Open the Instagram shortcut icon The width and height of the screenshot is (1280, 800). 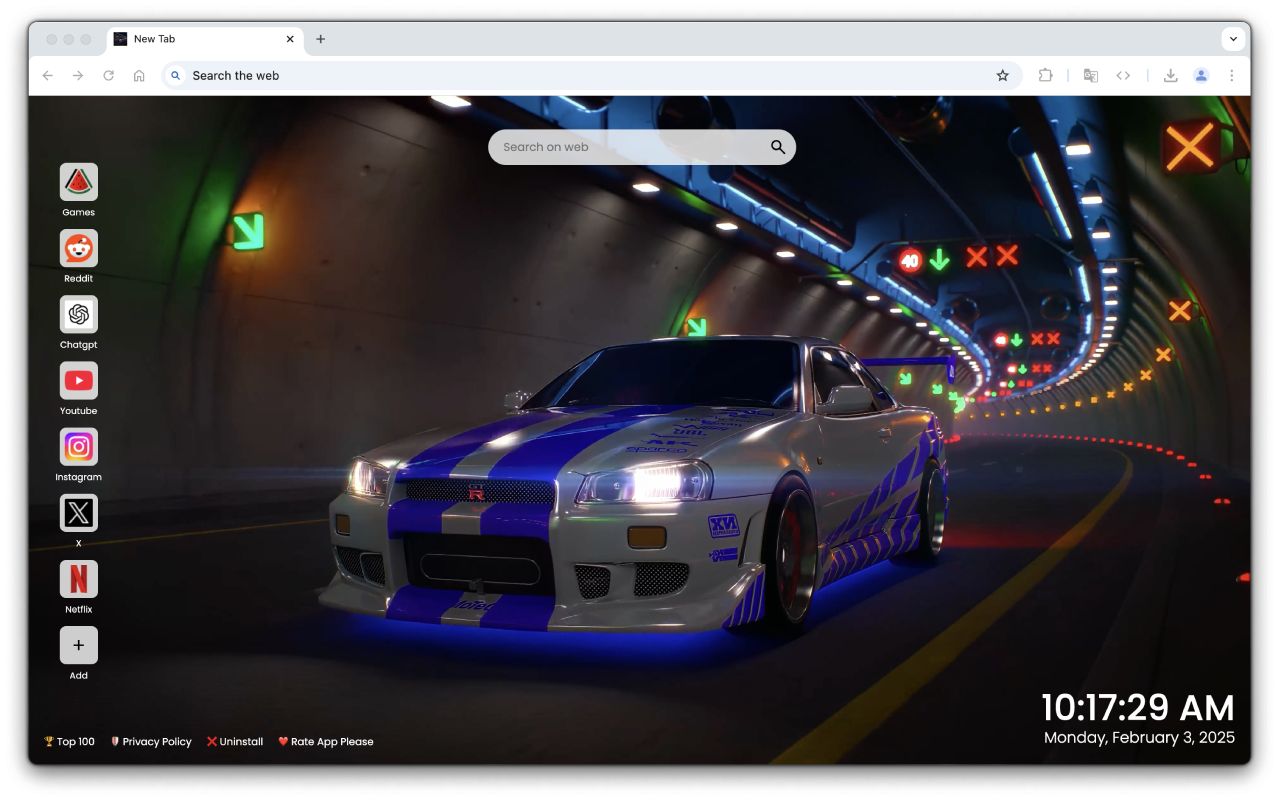(x=79, y=446)
